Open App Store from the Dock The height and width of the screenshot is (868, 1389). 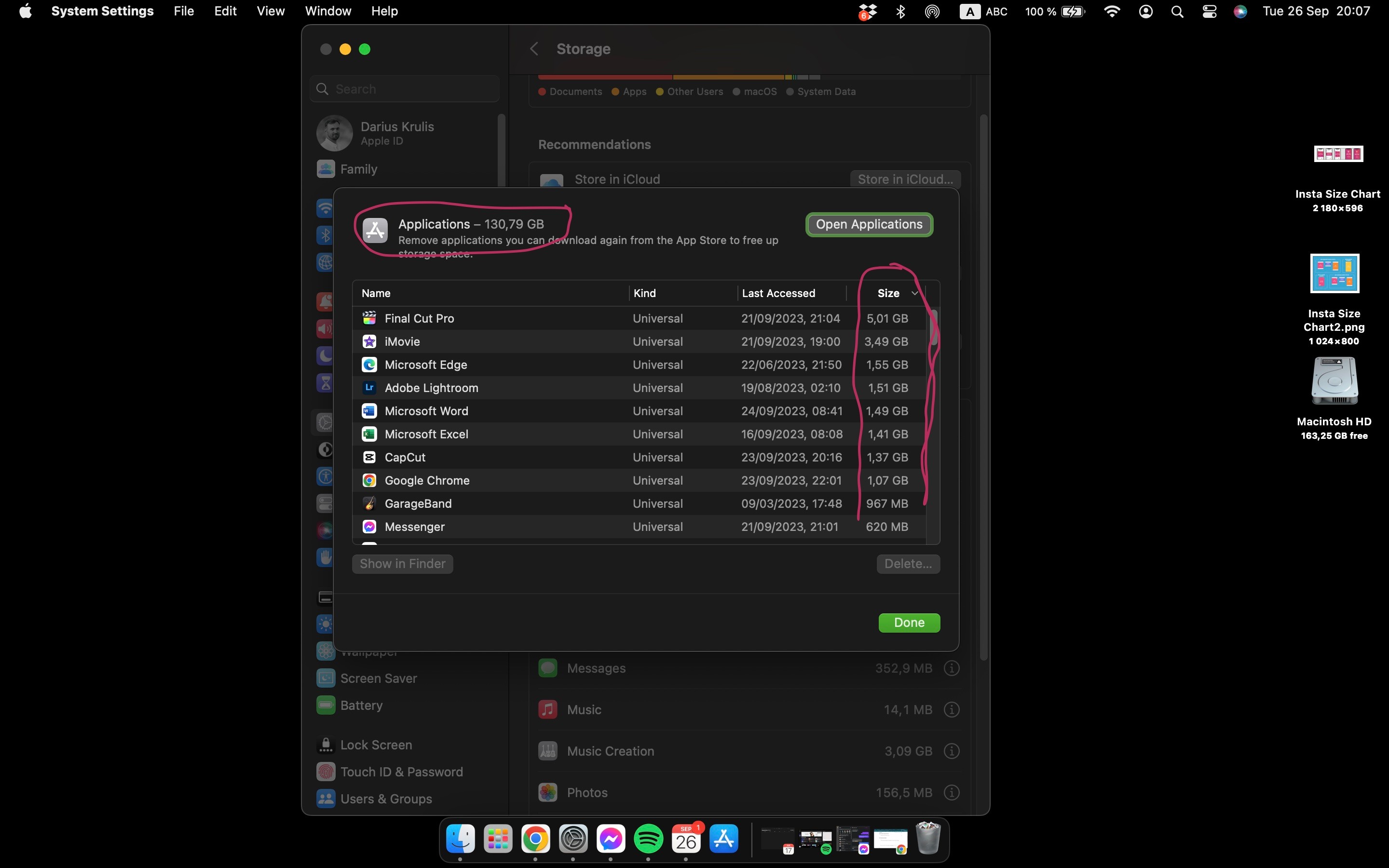coord(723,839)
